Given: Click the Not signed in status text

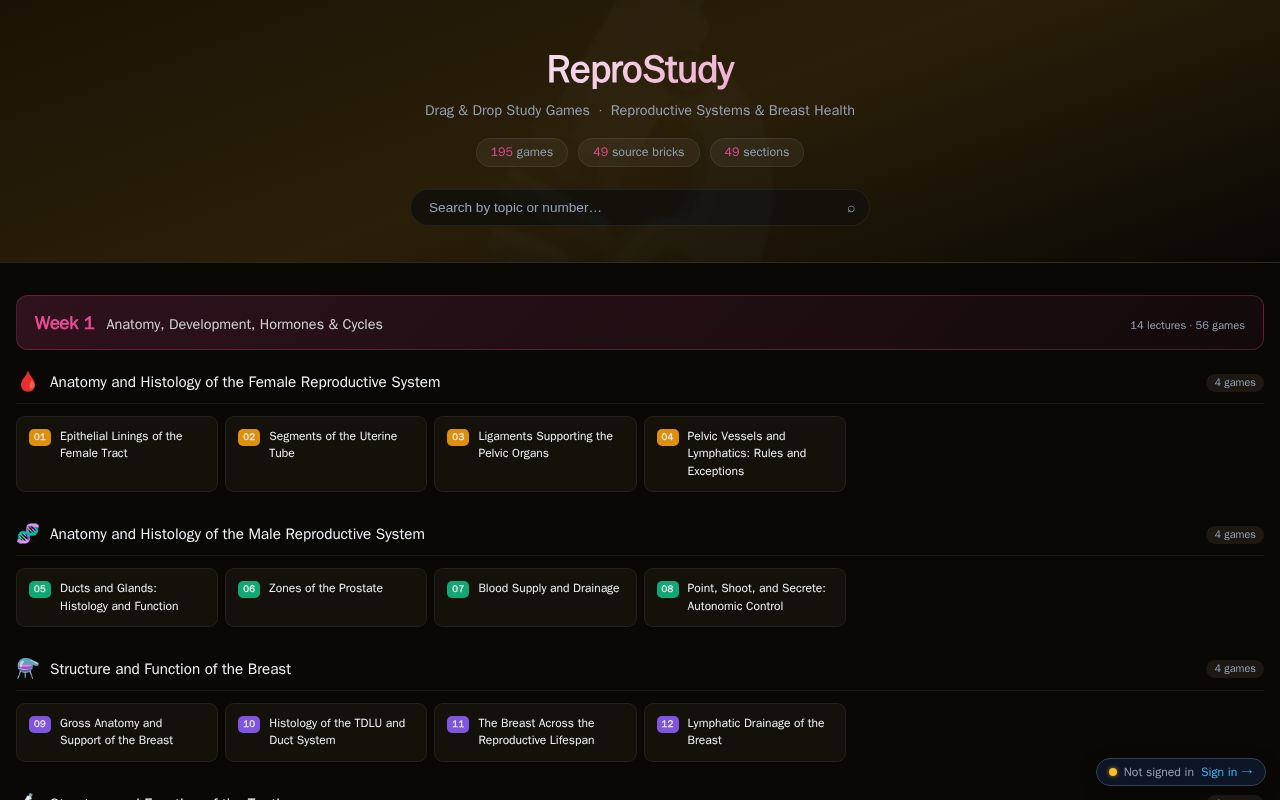Looking at the screenshot, I should pos(1158,772).
